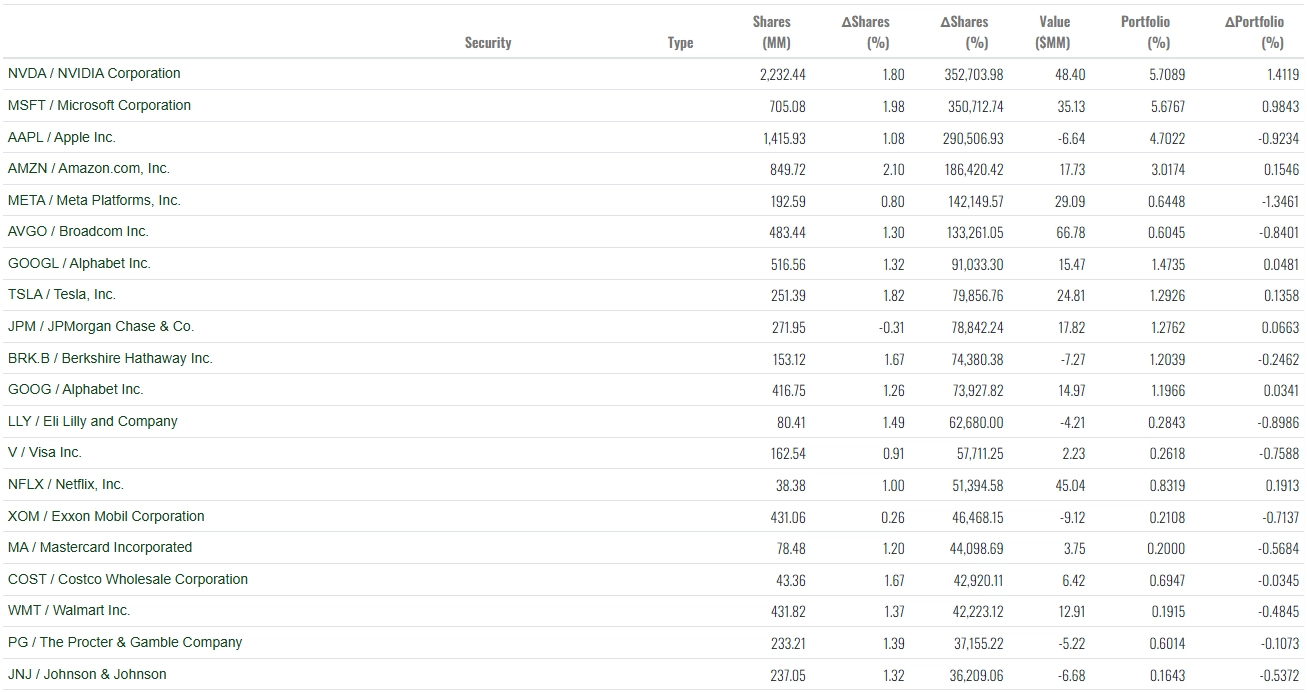Viewport: 1307px width, 693px height.
Task: Click Apple's value cell -6.64
Action: 1072,138
